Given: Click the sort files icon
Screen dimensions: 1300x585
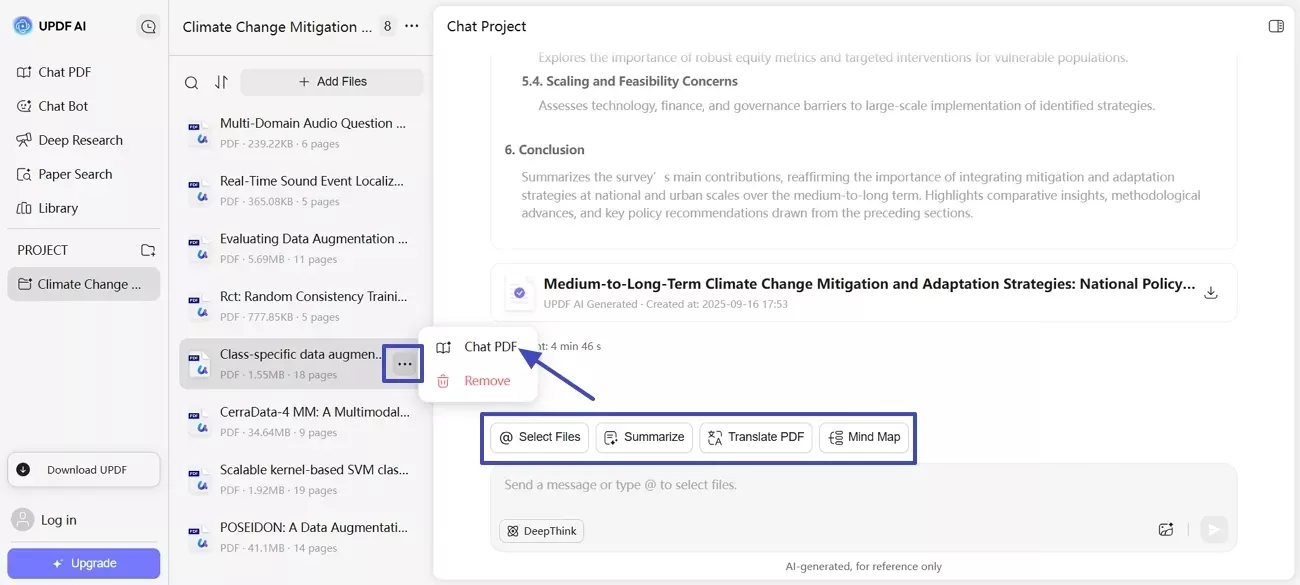Looking at the screenshot, I should [x=222, y=83].
